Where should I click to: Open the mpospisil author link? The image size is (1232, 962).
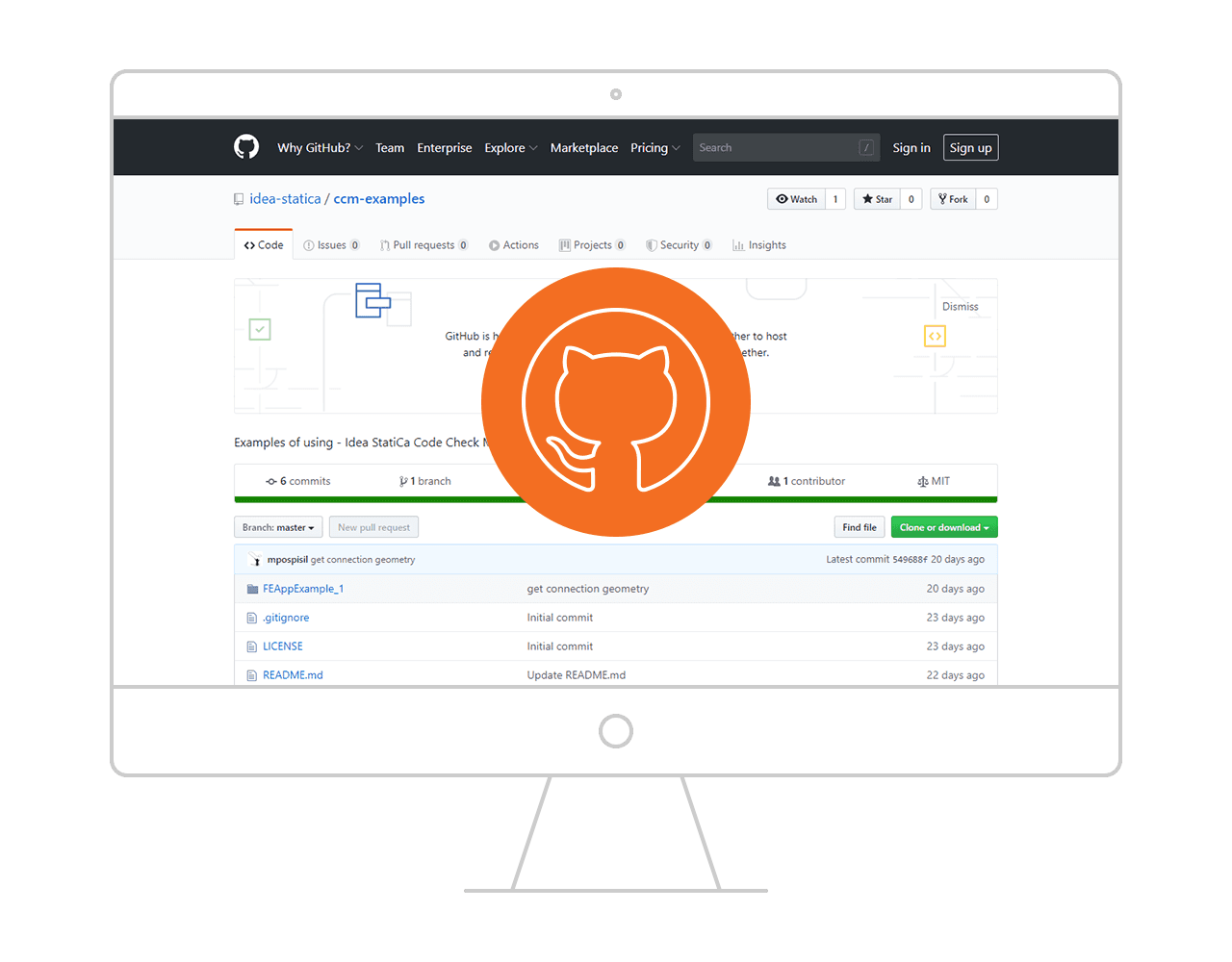[288, 560]
